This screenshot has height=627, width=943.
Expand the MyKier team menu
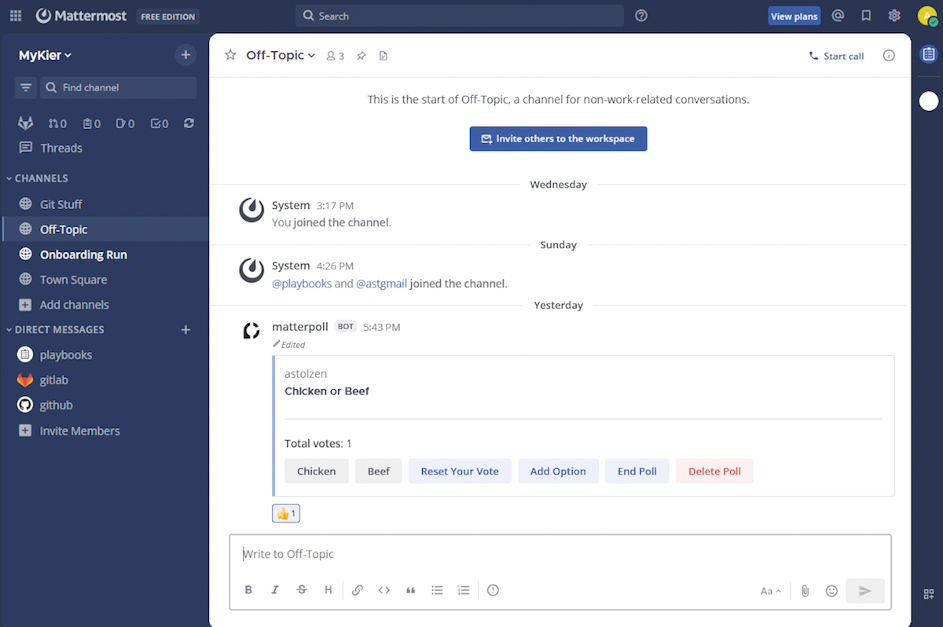pos(45,56)
